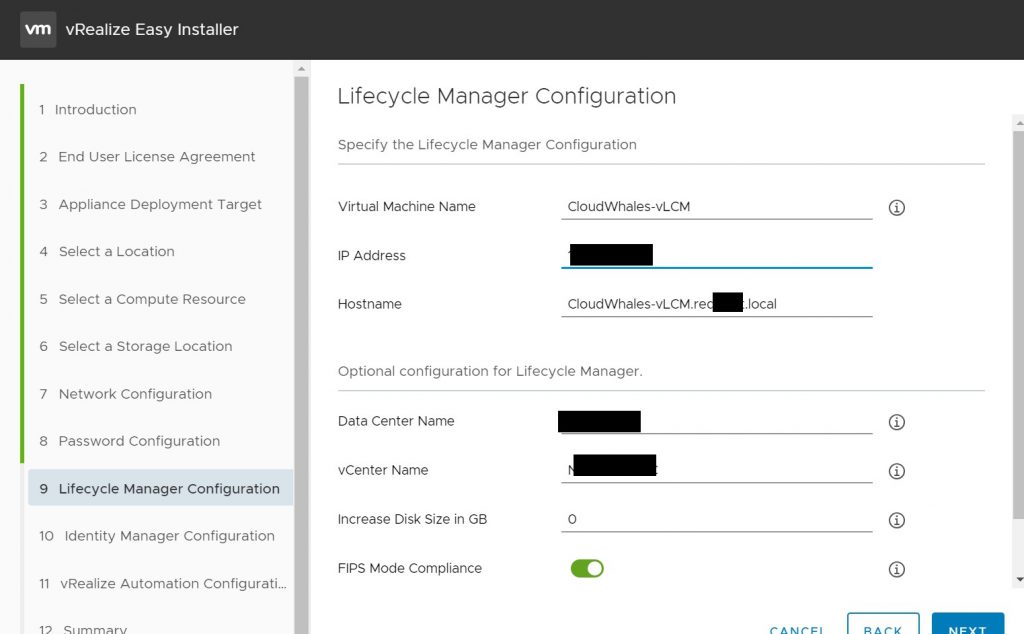Image resolution: width=1024 pixels, height=634 pixels.
Task: Open Select a Location step
Action: [107, 251]
